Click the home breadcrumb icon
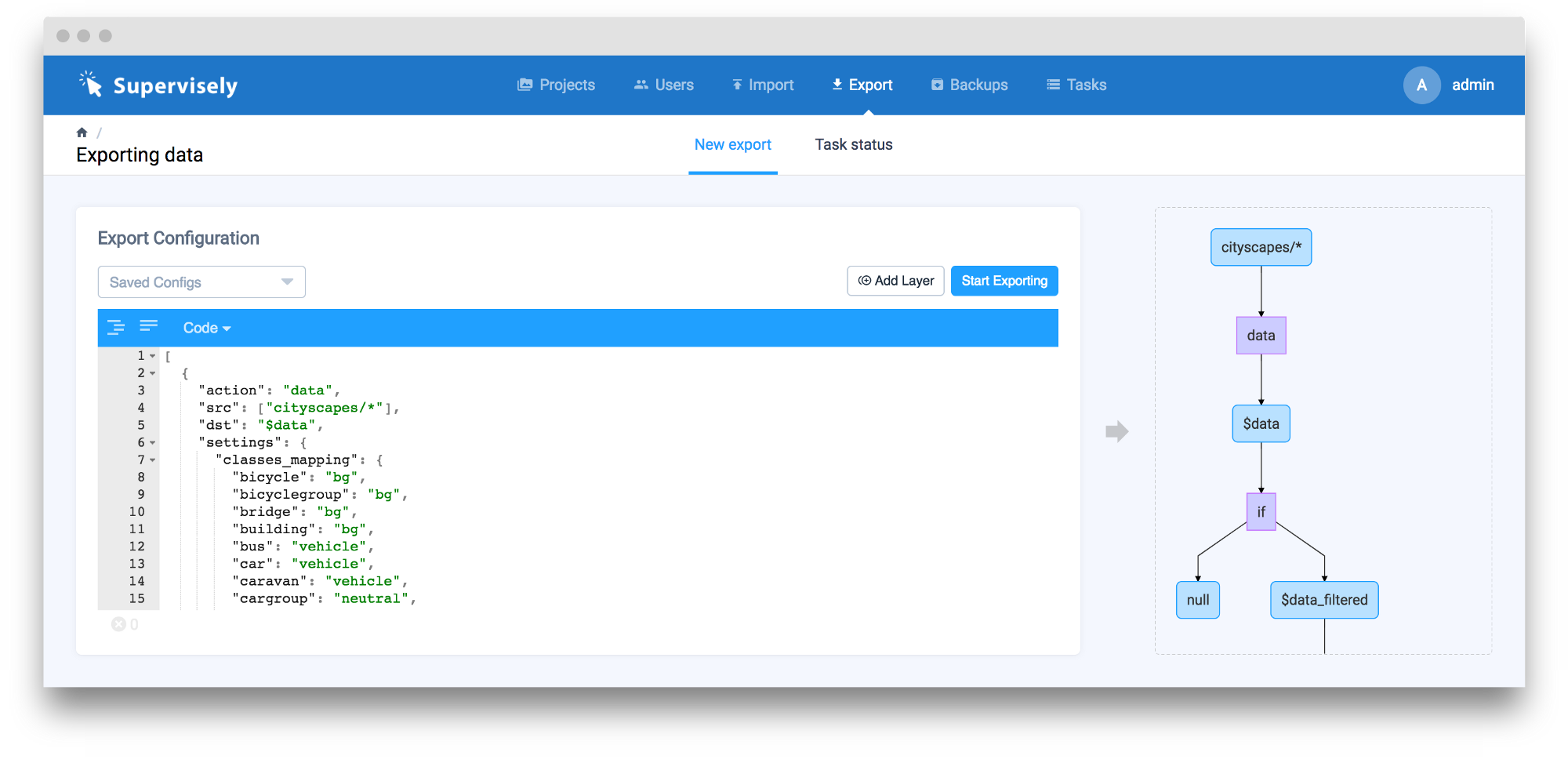Image resolution: width=1568 pixels, height=763 pixels. click(82, 133)
